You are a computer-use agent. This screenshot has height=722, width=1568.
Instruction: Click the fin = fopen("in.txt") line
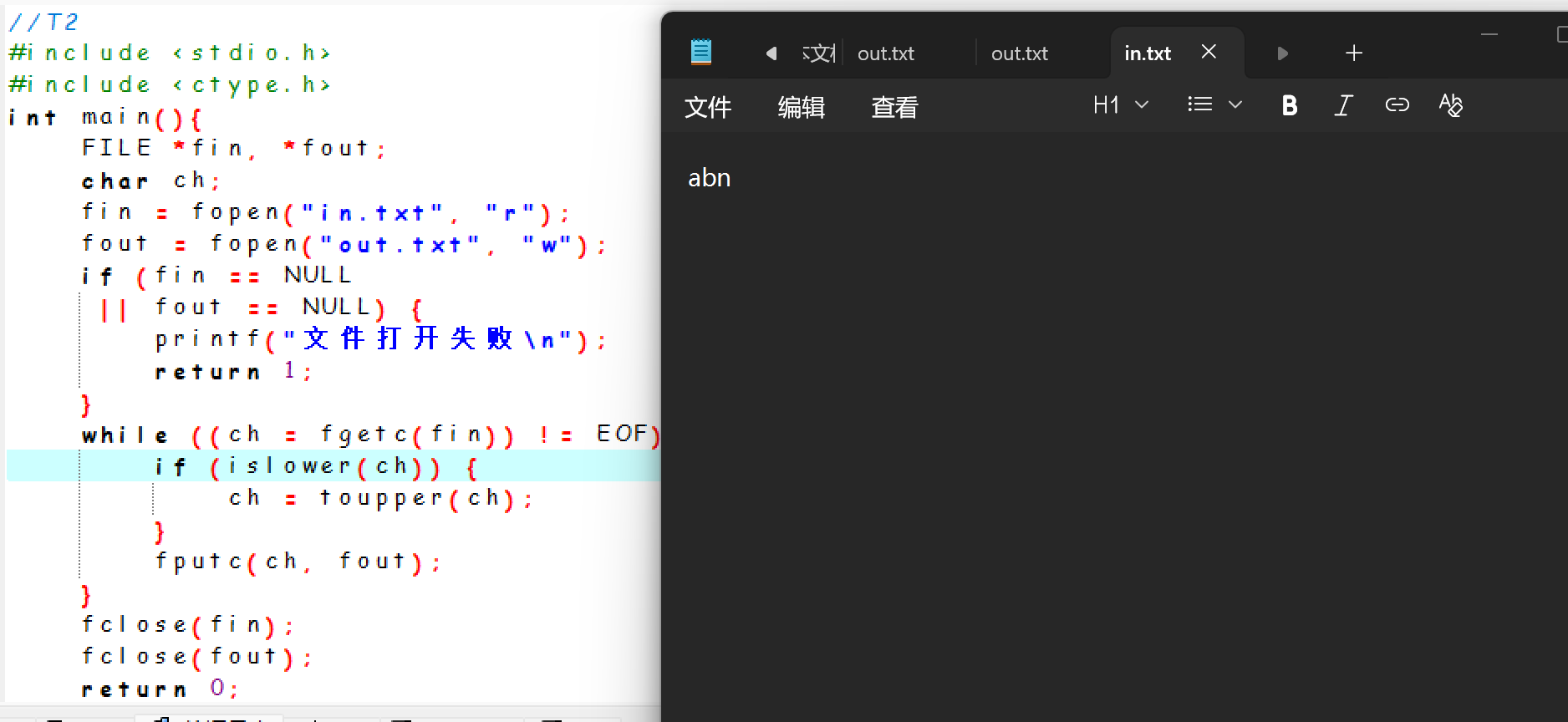(x=326, y=212)
